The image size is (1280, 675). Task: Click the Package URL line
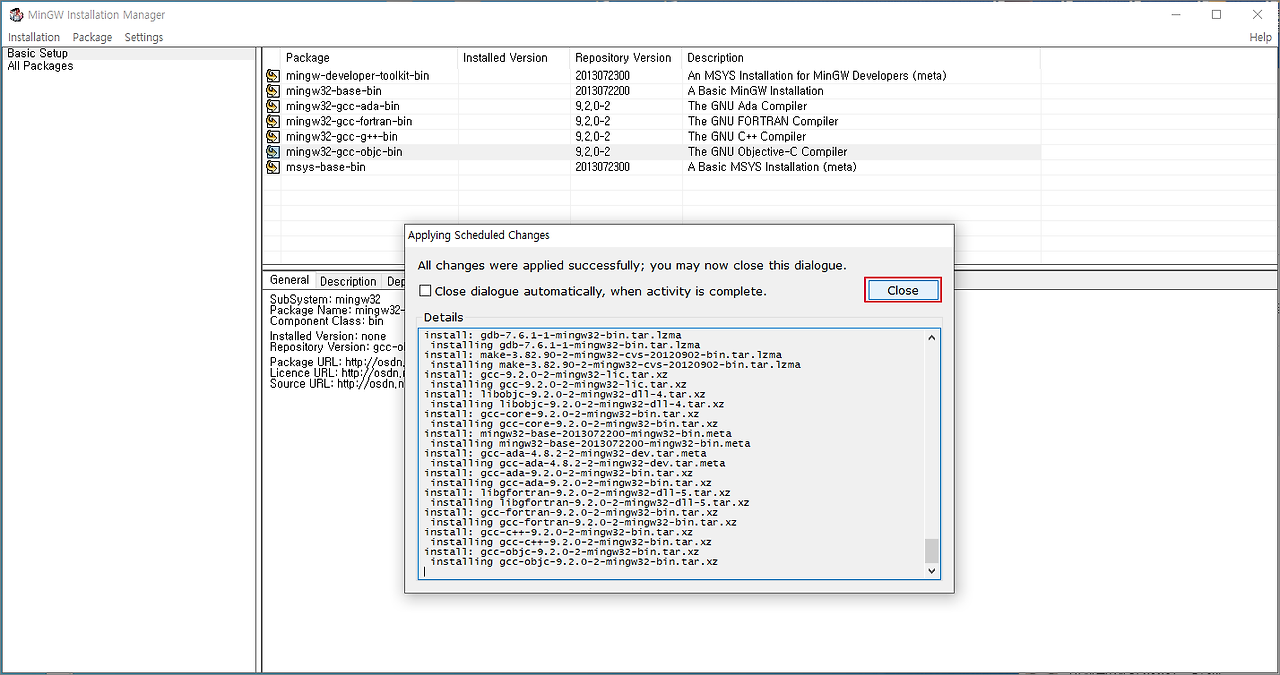[337, 362]
